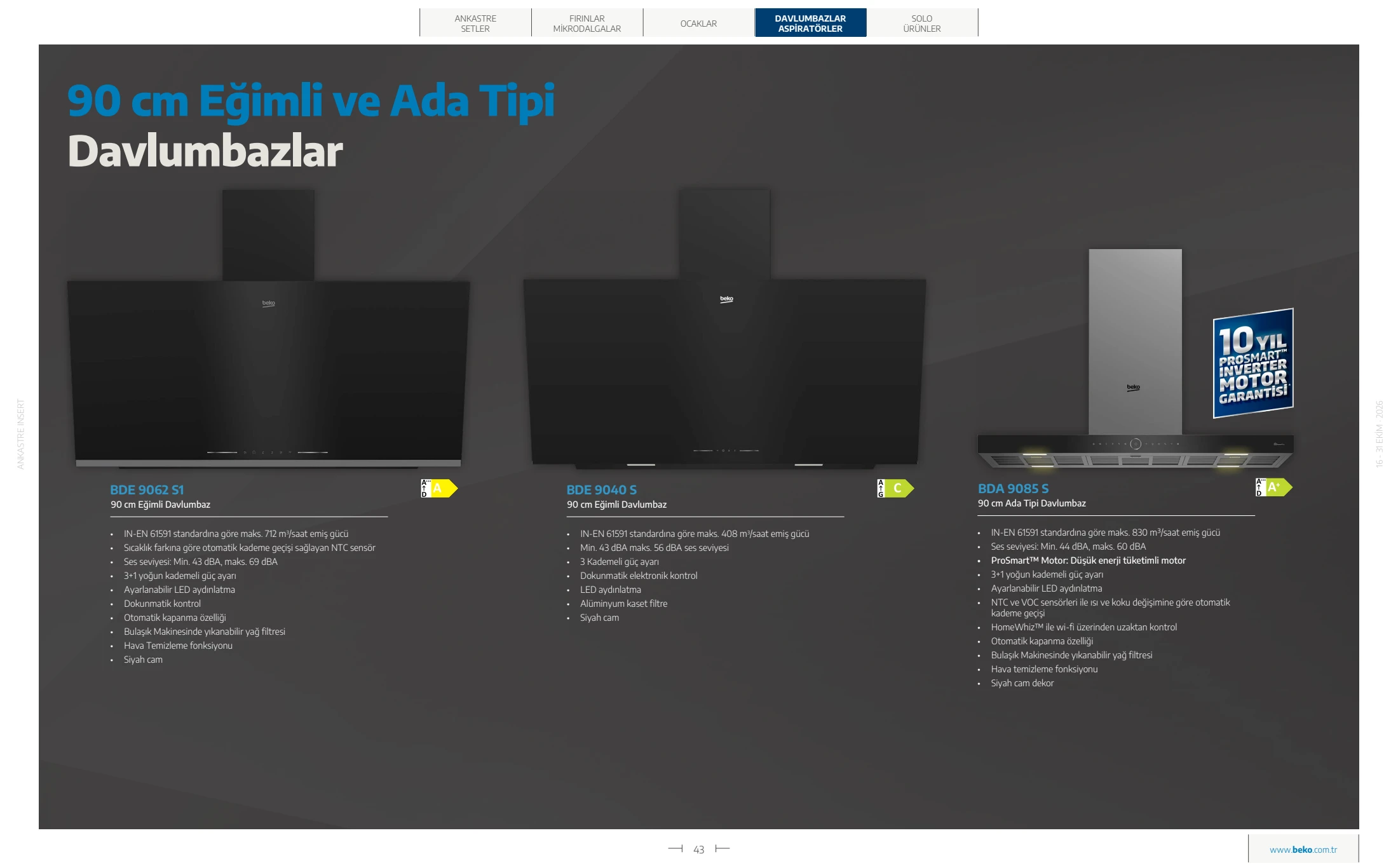Click the touch control strip on BDE 9062 S1
The image size is (1398, 868).
[x=268, y=452]
